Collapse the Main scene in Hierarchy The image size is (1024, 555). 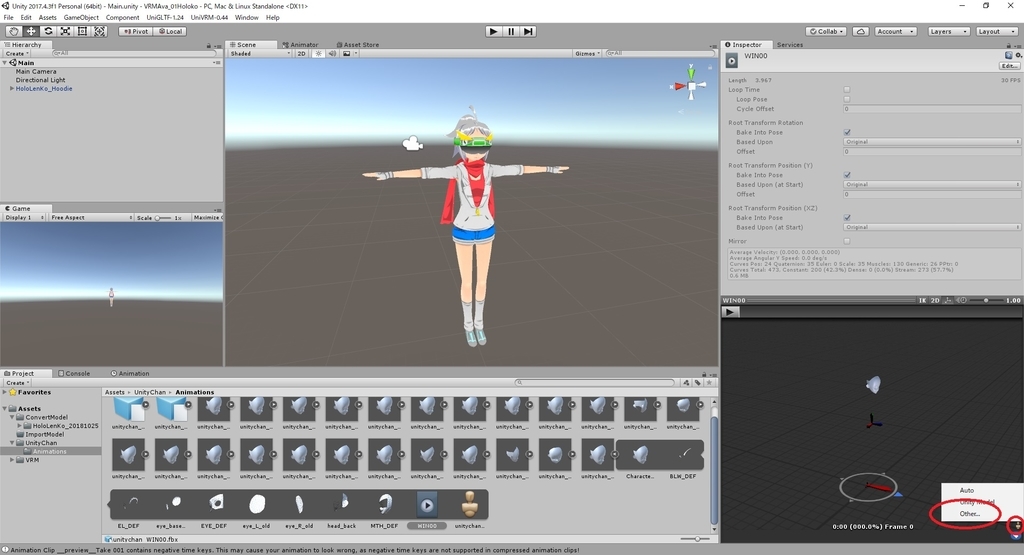5,63
